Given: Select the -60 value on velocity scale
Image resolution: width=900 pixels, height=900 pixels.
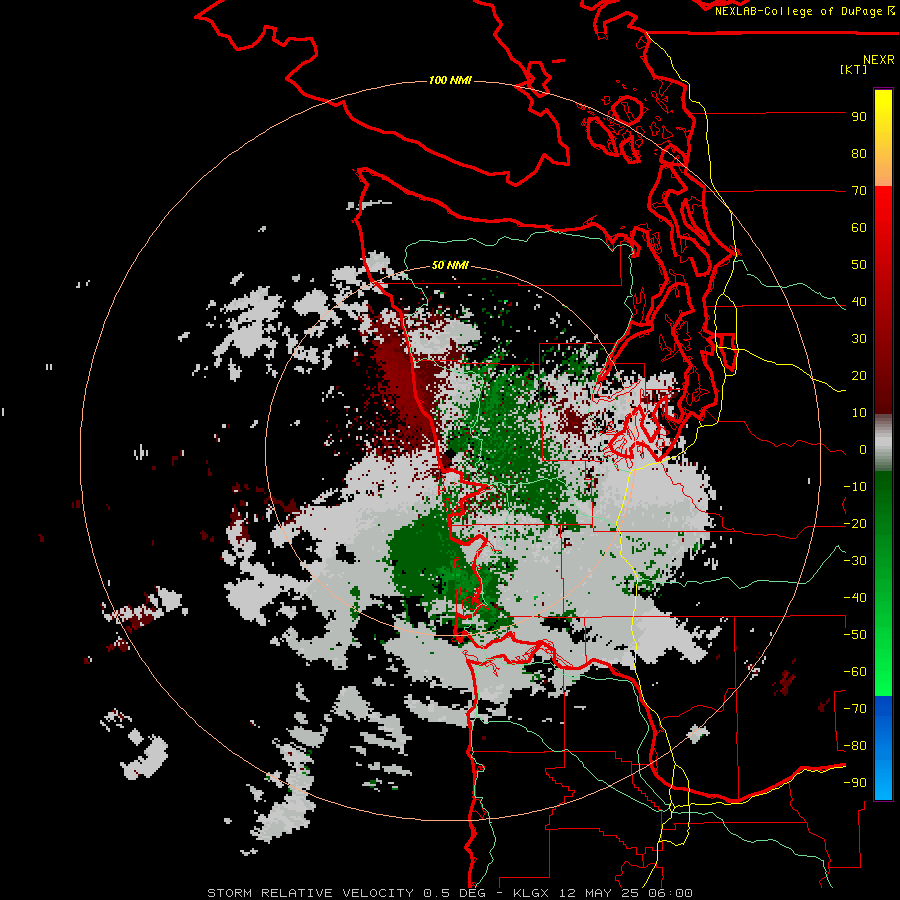Looking at the screenshot, I should click(855, 672).
